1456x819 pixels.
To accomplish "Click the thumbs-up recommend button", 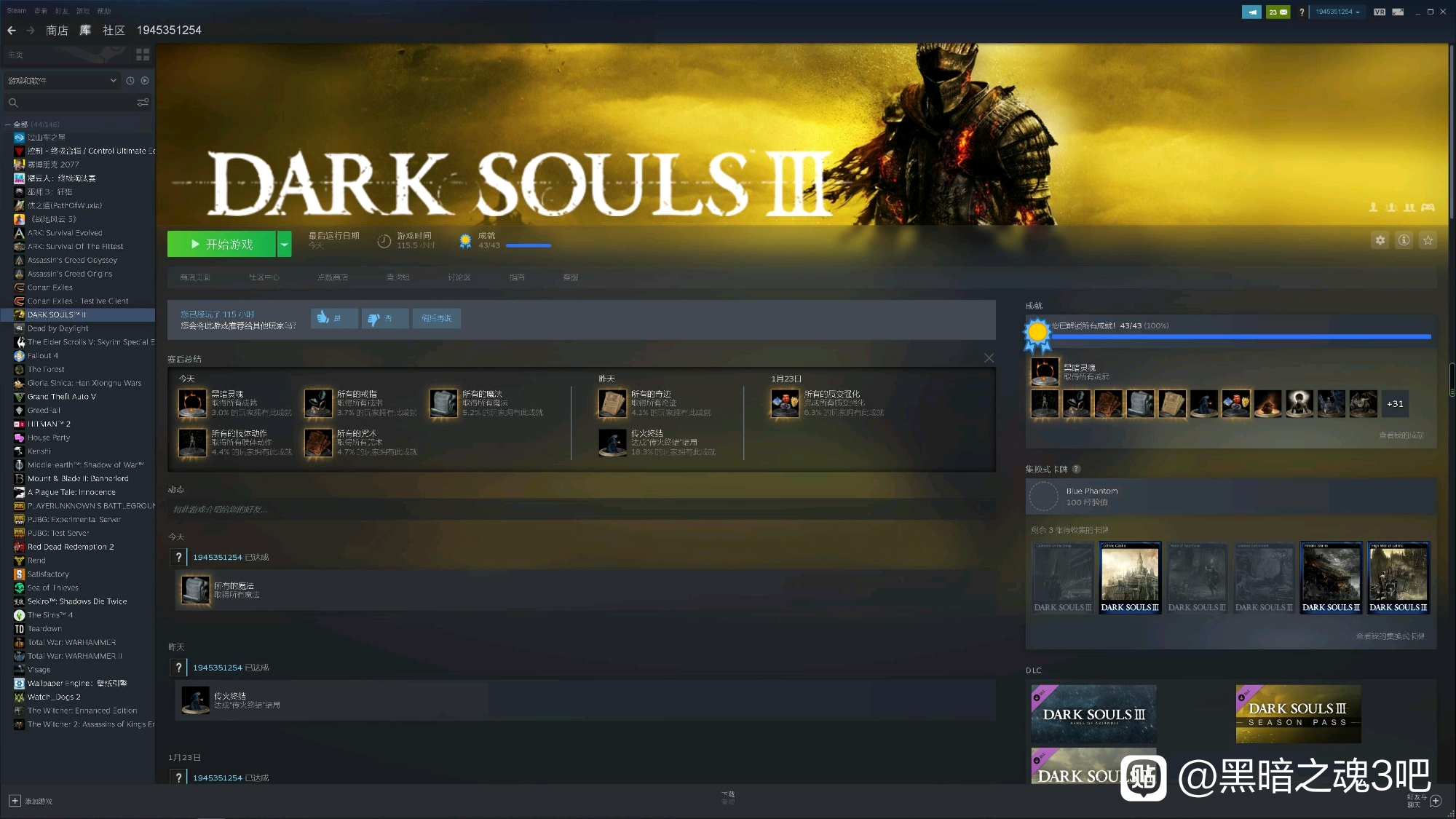I will click(x=334, y=318).
